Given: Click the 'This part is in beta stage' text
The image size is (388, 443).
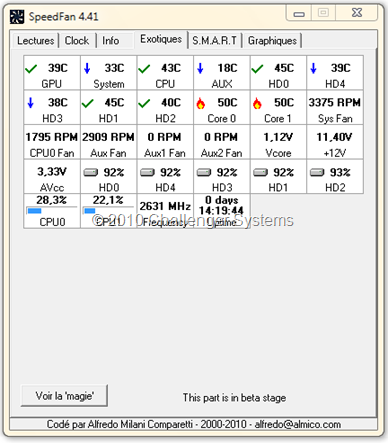Looking at the screenshot, I should [234, 397].
